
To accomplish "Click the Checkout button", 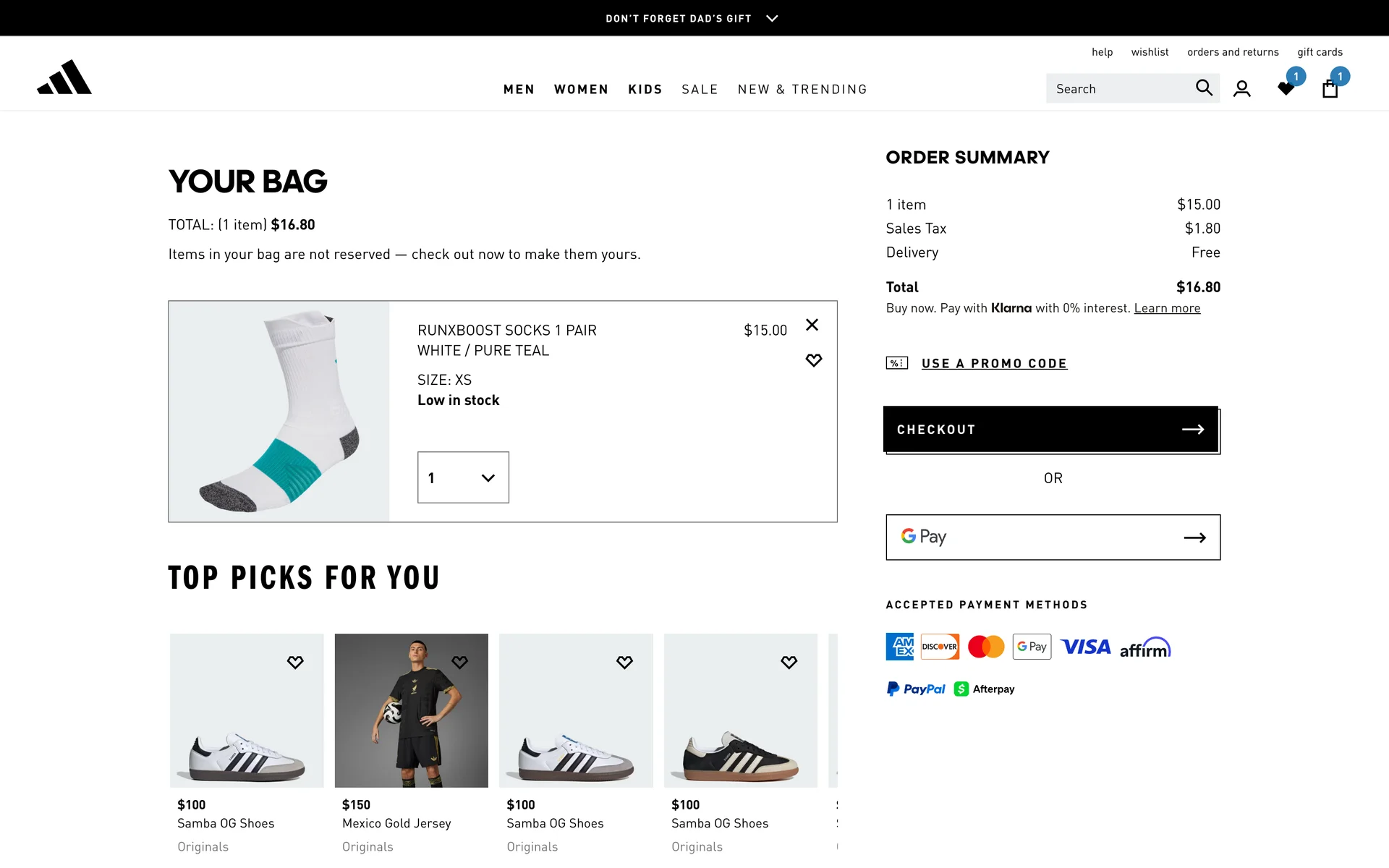I will tap(1050, 429).
